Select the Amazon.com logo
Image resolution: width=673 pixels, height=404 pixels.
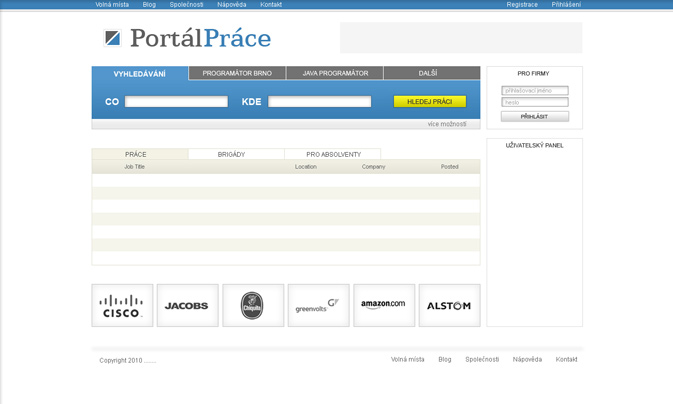pos(384,305)
